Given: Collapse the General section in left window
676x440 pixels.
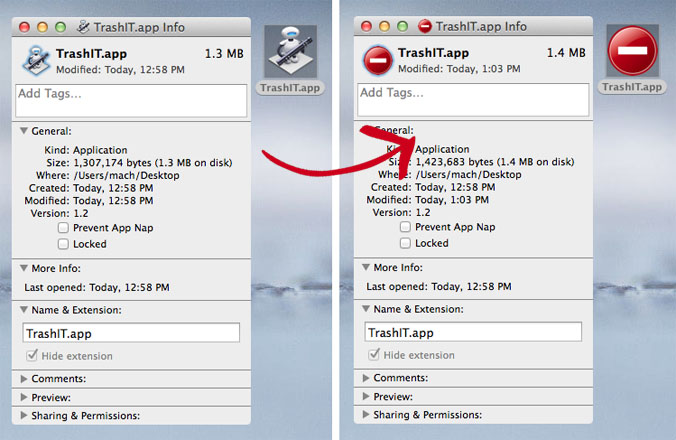Looking at the screenshot, I should point(23,131).
